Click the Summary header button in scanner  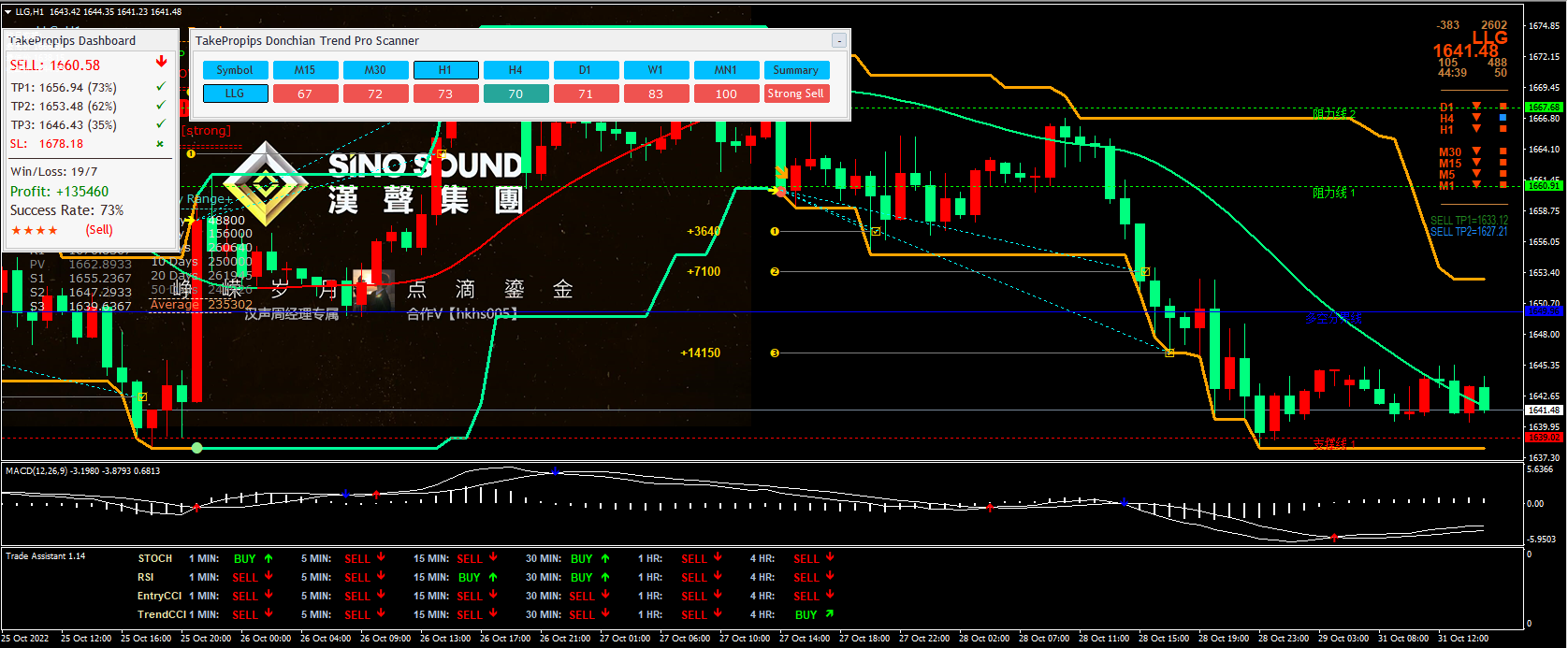(796, 70)
